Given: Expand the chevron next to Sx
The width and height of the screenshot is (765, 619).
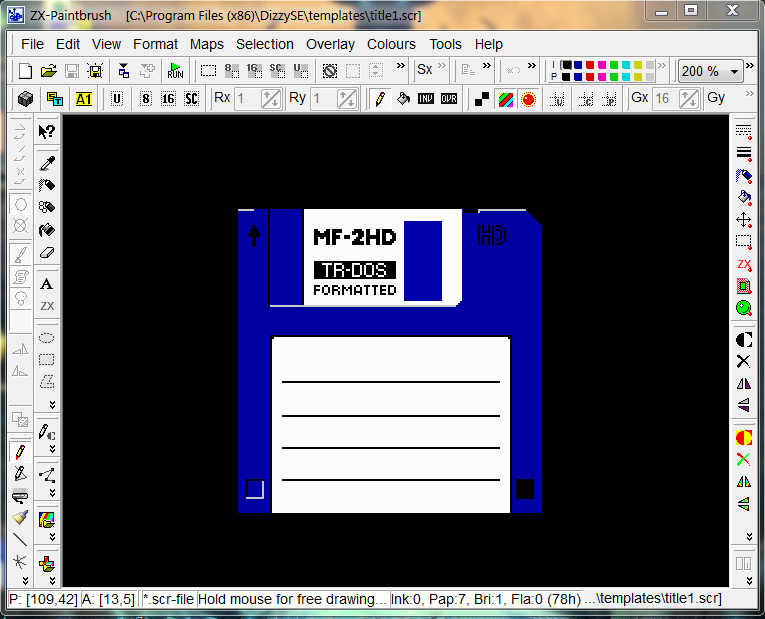Looking at the screenshot, I should coord(442,66).
